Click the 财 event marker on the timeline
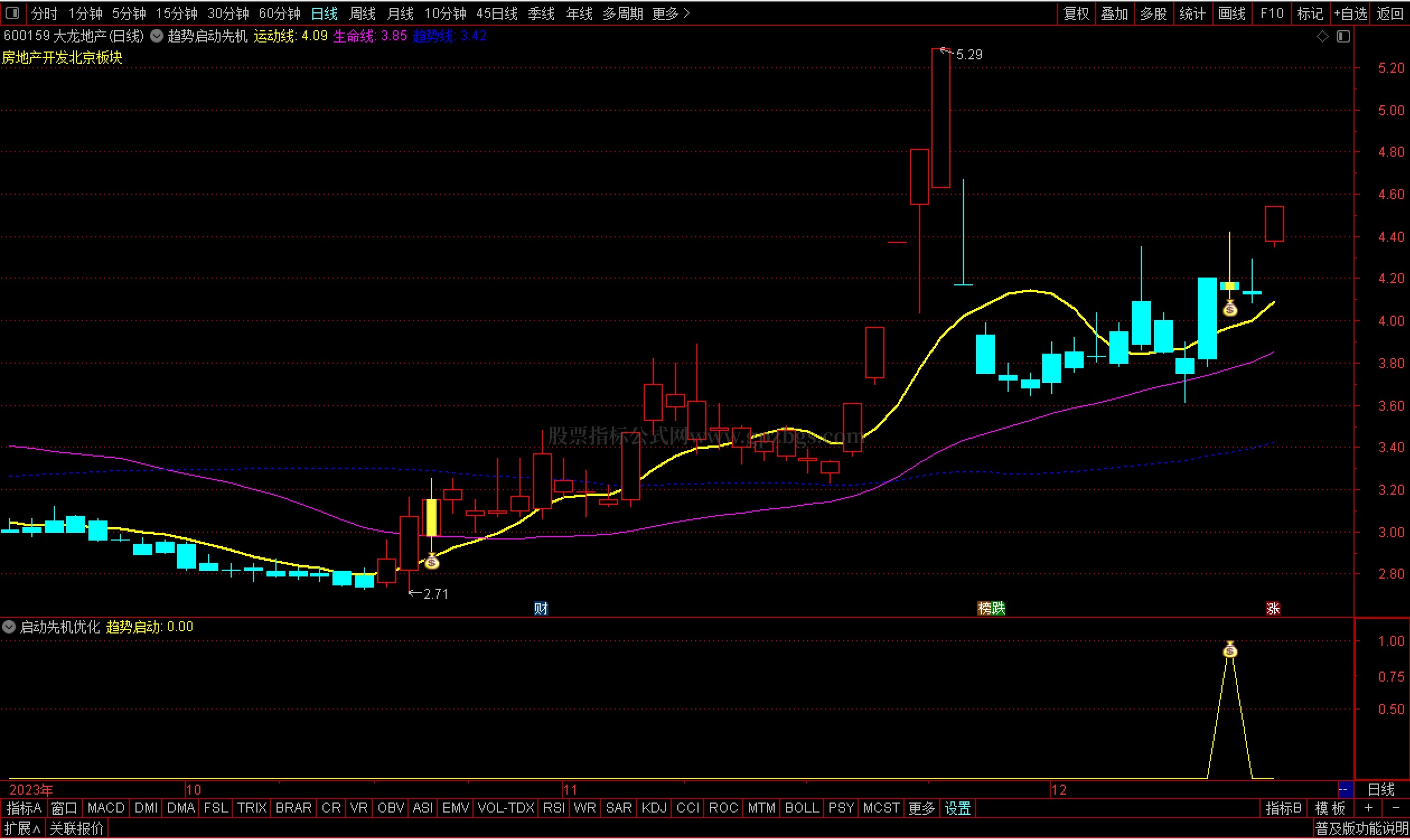This screenshot has width=1410, height=840. pyautogui.click(x=541, y=608)
